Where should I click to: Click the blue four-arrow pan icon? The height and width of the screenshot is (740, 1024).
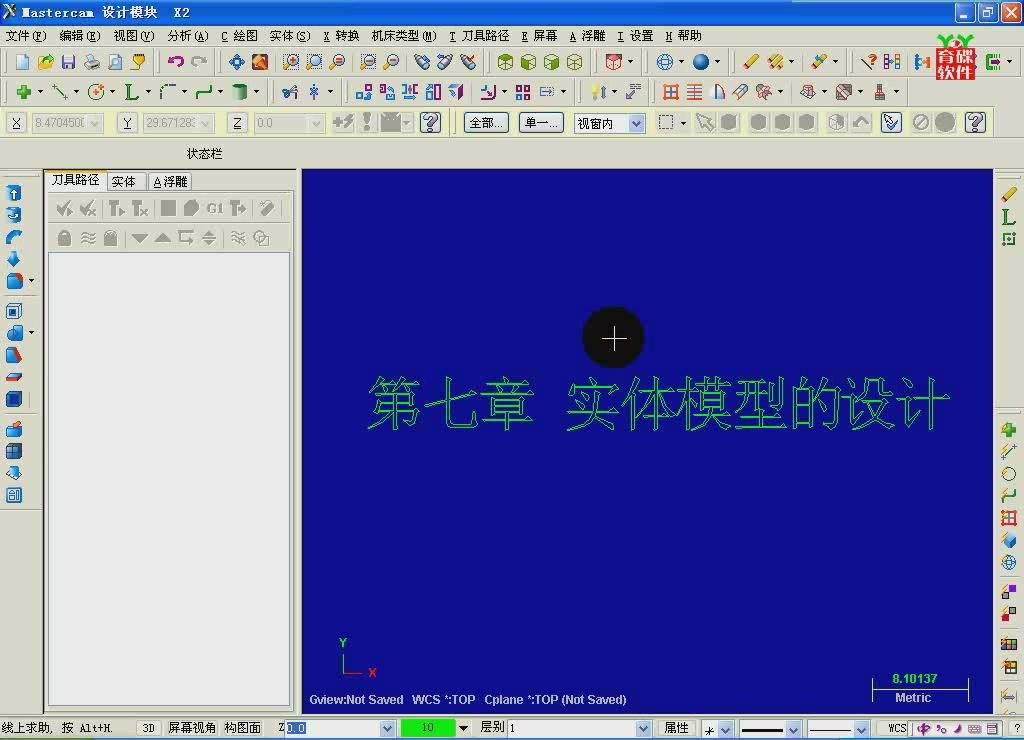click(236, 62)
